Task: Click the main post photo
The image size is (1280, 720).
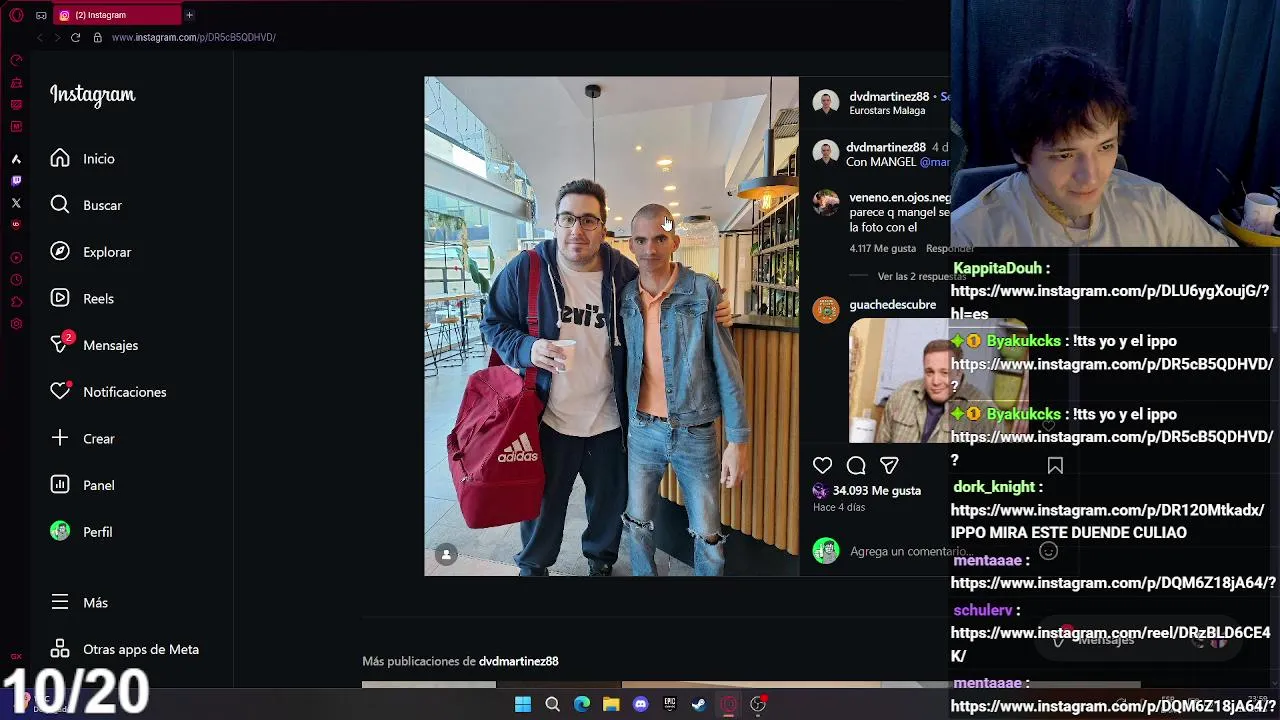Action: coord(611,326)
